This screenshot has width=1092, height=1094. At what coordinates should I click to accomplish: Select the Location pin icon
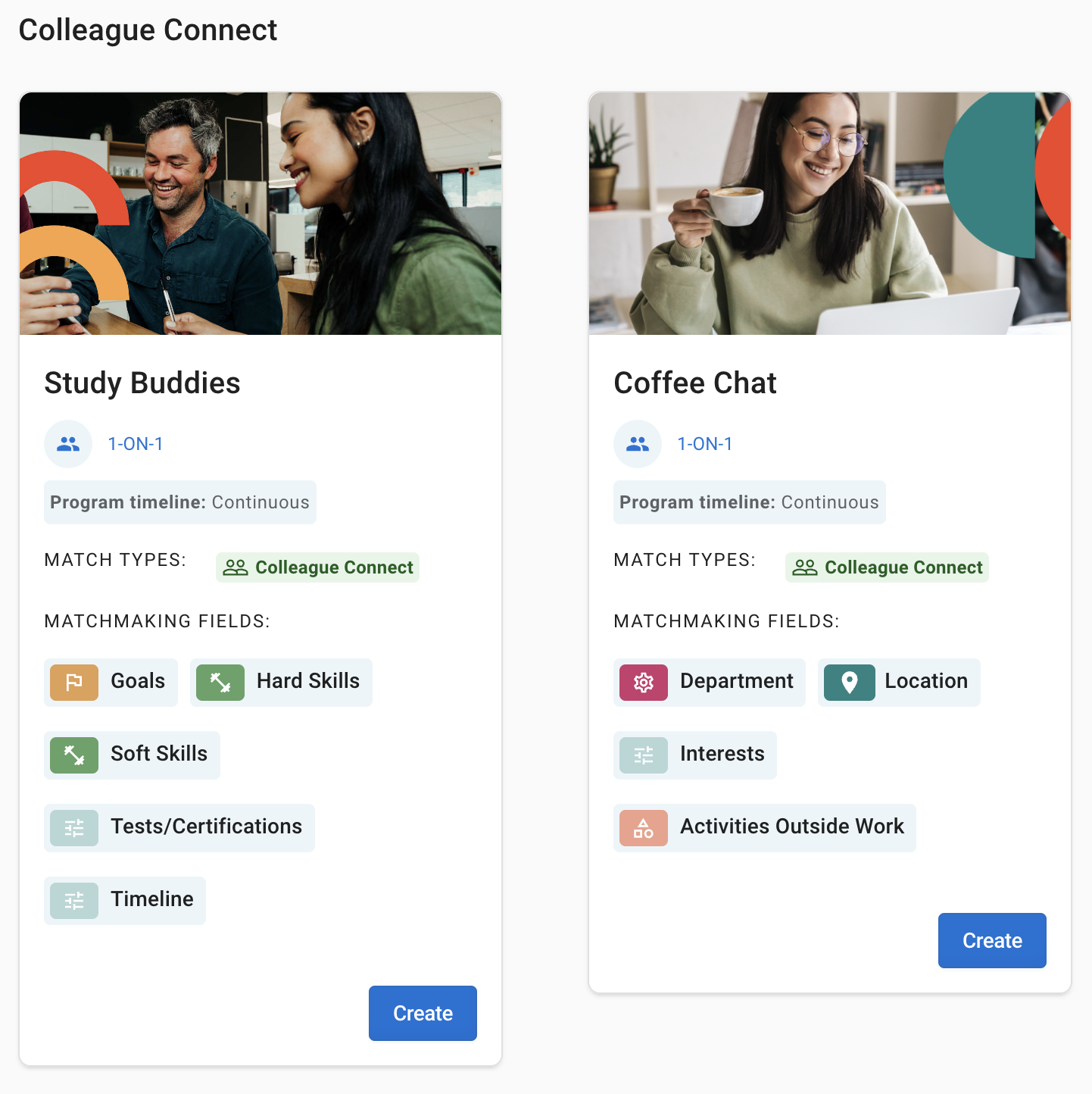tap(849, 683)
